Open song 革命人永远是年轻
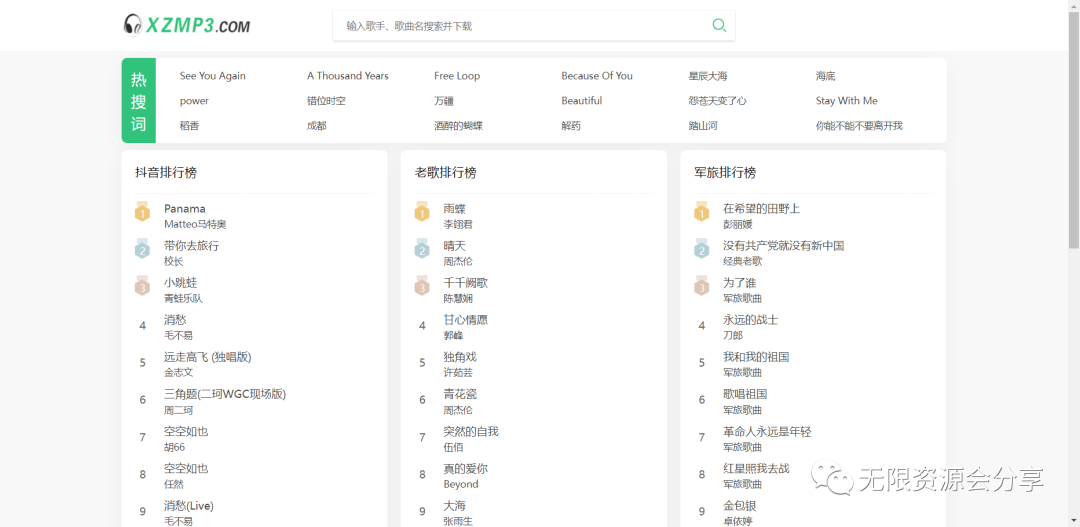1080x527 pixels. pos(767,431)
